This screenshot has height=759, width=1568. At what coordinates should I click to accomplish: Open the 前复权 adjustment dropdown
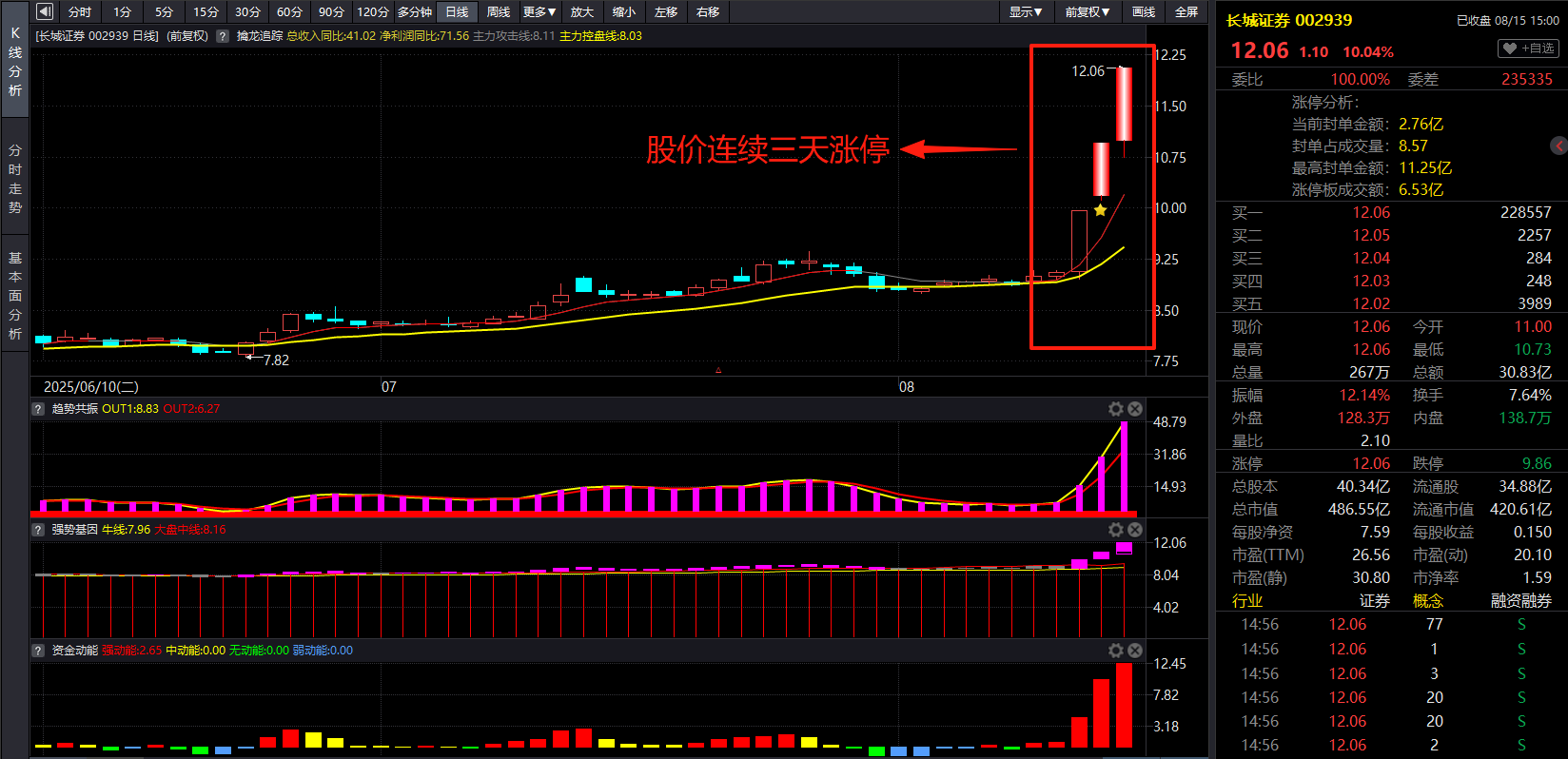[1088, 11]
